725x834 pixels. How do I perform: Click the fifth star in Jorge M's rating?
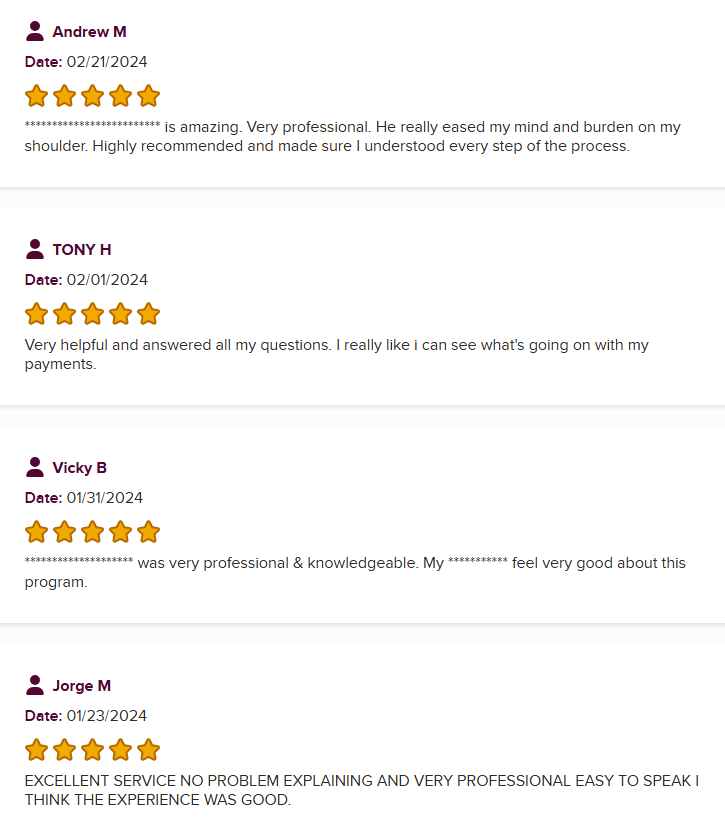pos(148,750)
